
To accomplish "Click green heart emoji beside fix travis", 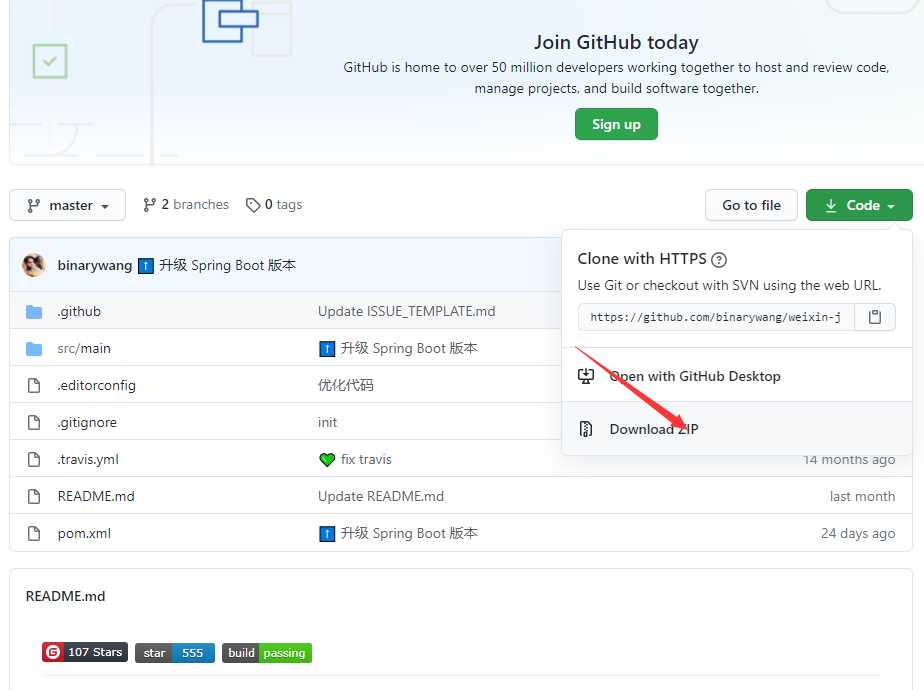I will (x=327, y=460).
